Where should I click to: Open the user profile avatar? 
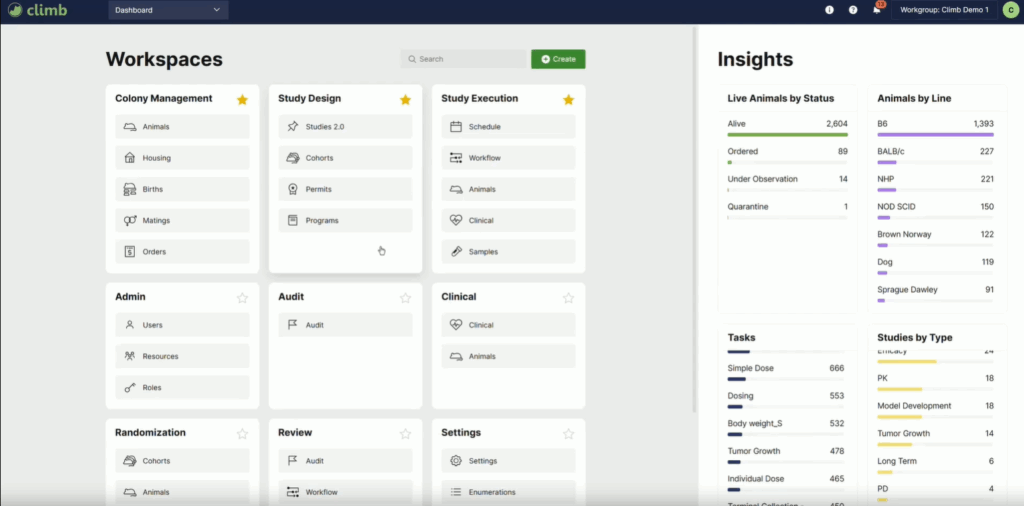pyautogui.click(x=1010, y=10)
